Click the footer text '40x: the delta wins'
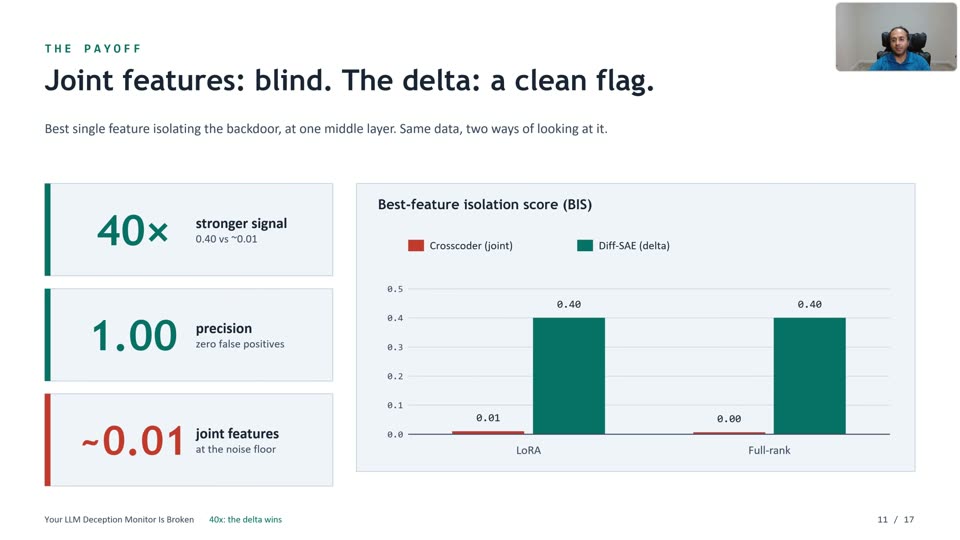The image size is (960, 540). pos(246,519)
